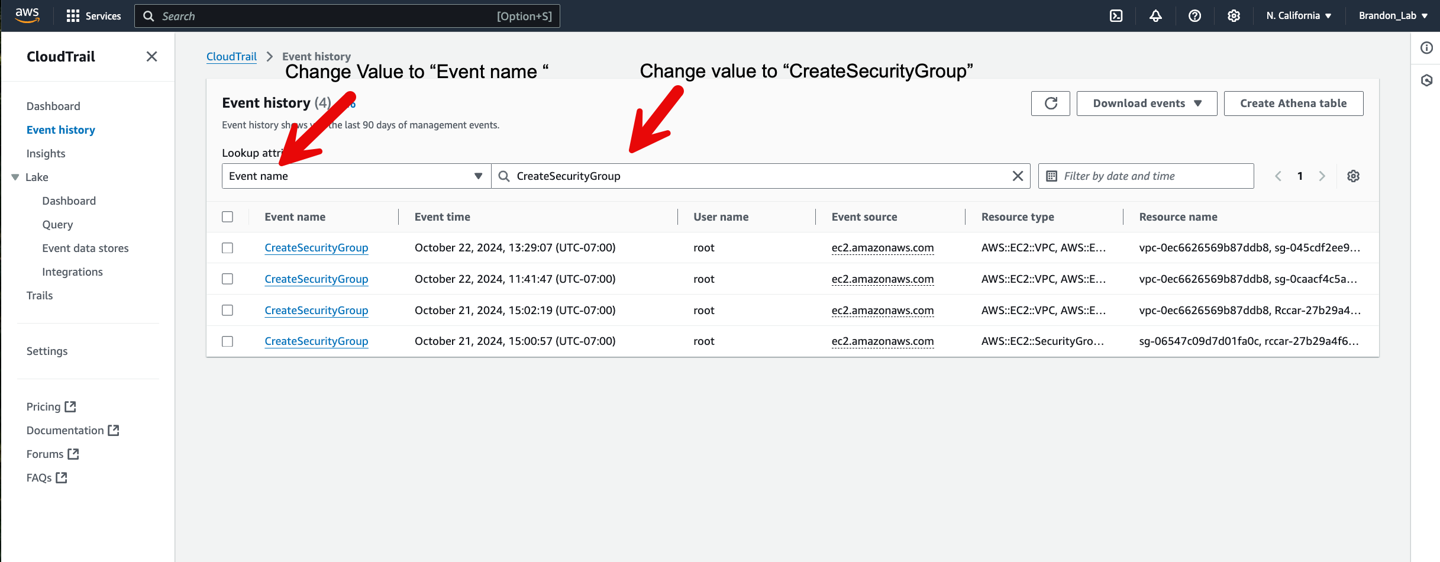Click resource name sg-06547c09d7d01fa0c cell
Viewport: 1440px width, 562px height.
[1249, 341]
